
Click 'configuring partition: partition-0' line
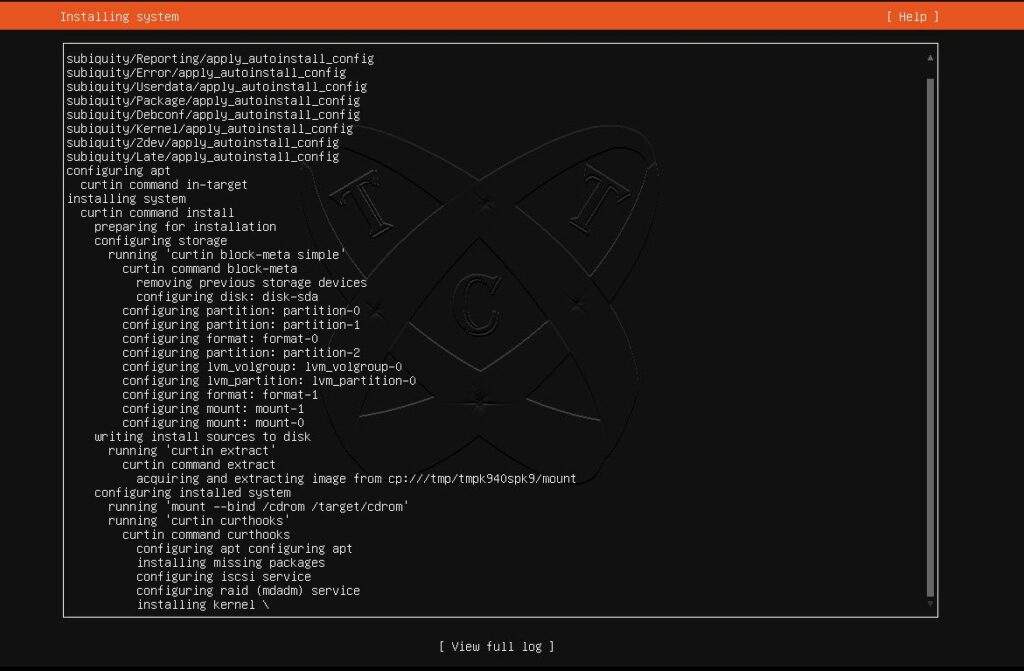pyautogui.click(x=241, y=311)
